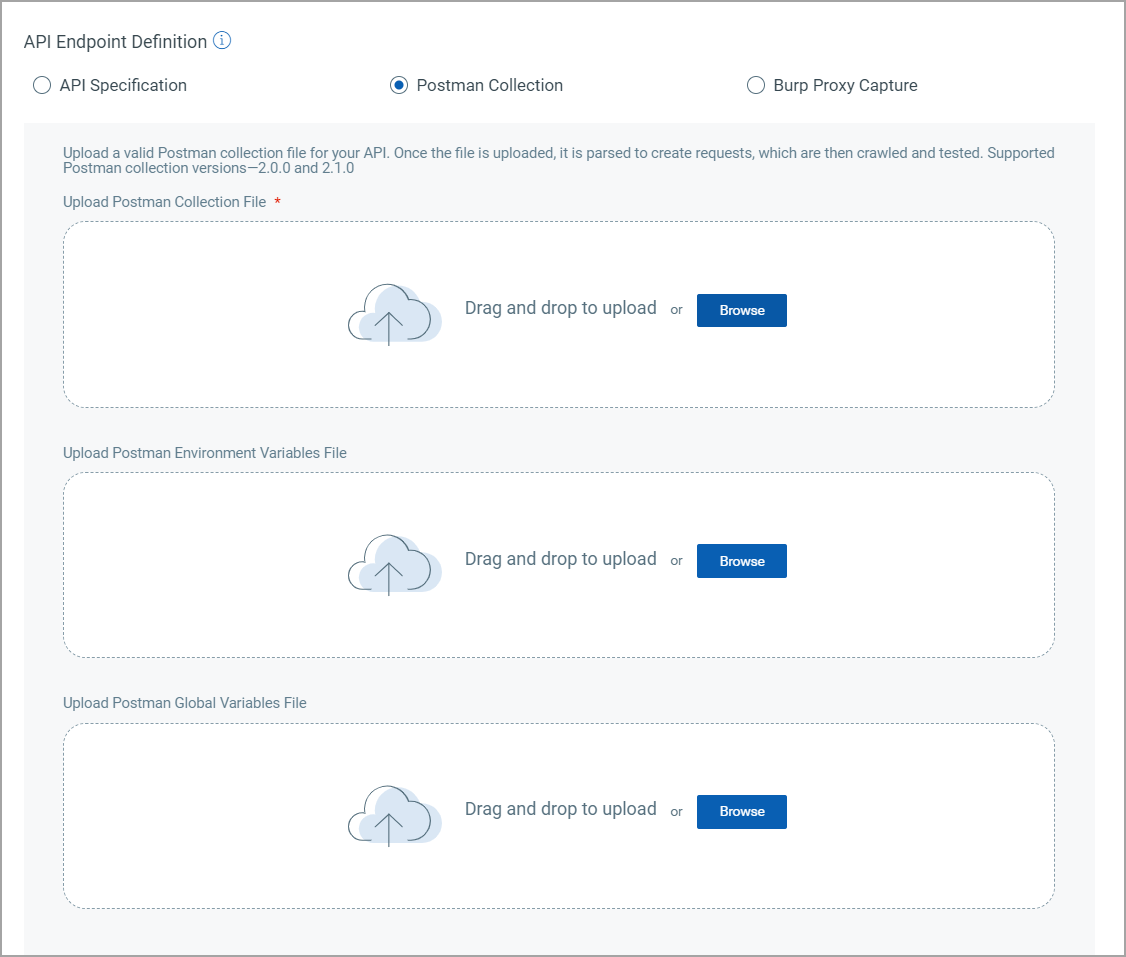Choose the Burp Proxy Capture radio option
Viewport: 1126px width, 957px height.
[755, 85]
